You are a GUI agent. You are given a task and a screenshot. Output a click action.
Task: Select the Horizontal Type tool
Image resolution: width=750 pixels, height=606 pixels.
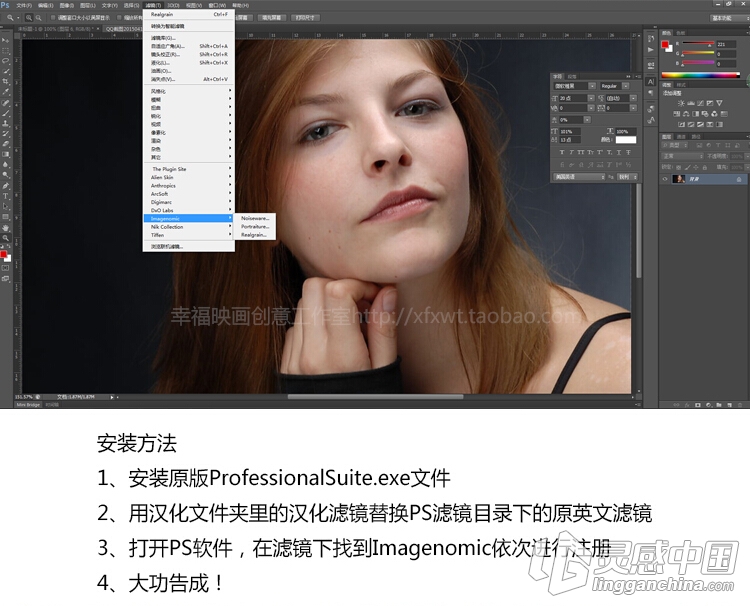6,196
